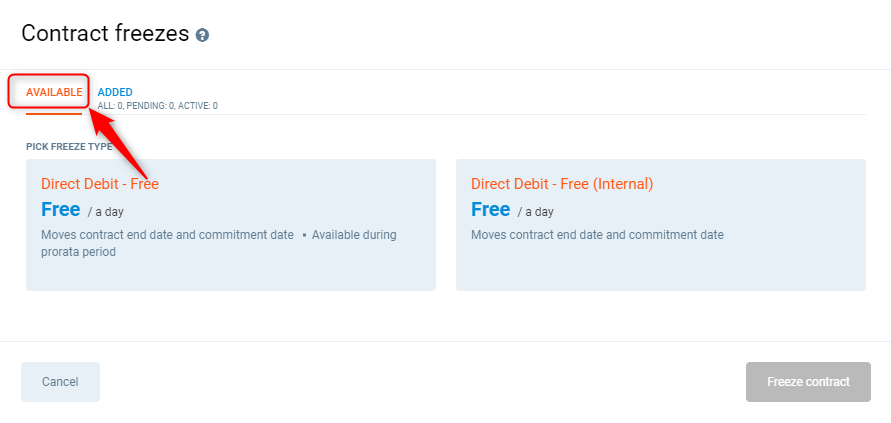
Task: Click the PICK FREEZE TYPE label
Action: click(69, 147)
